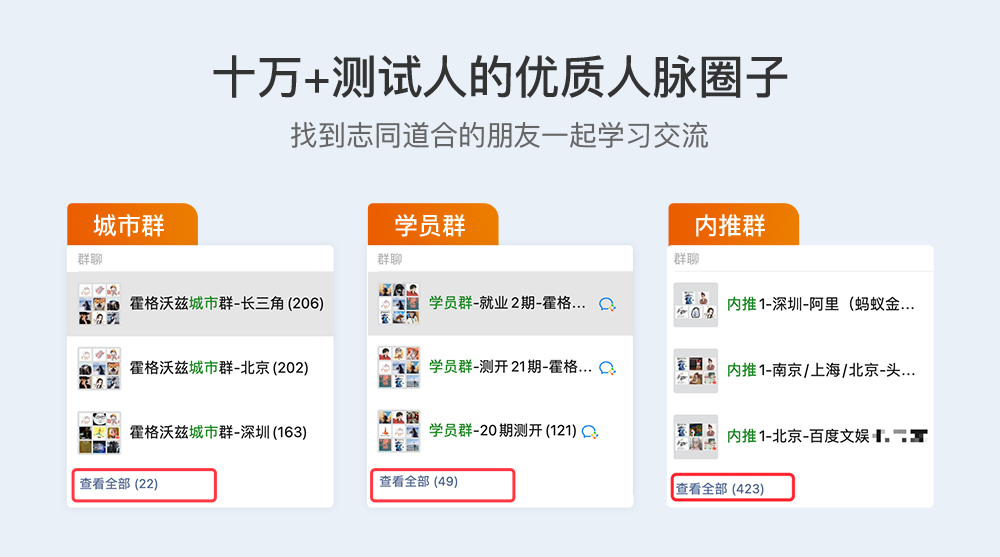1000x557 pixels.
Task: Click chat bubble icon beside 测开21期 group
Action: pyautogui.click(x=607, y=368)
